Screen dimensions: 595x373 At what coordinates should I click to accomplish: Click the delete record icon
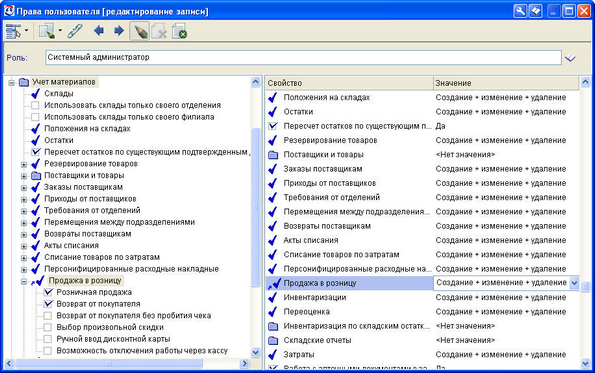(x=159, y=31)
